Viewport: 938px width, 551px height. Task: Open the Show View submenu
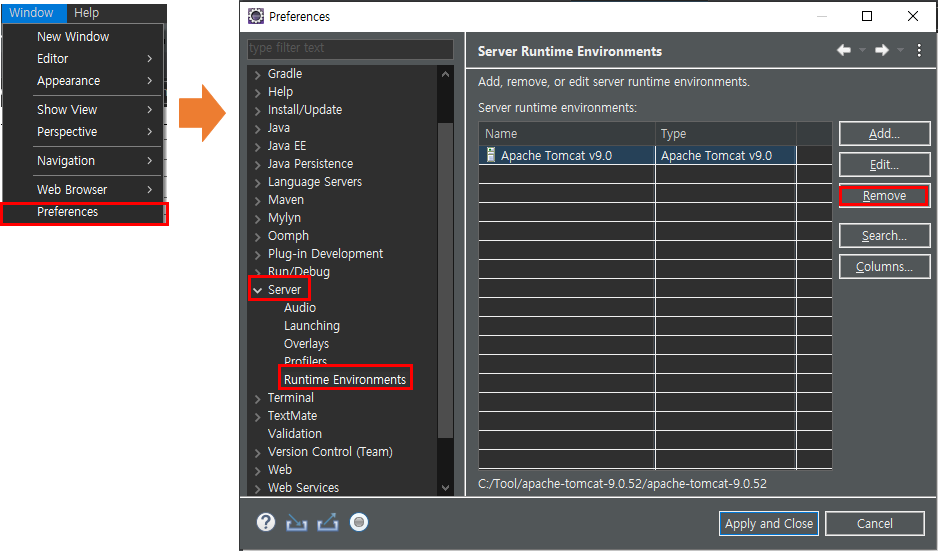coord(83,109)
